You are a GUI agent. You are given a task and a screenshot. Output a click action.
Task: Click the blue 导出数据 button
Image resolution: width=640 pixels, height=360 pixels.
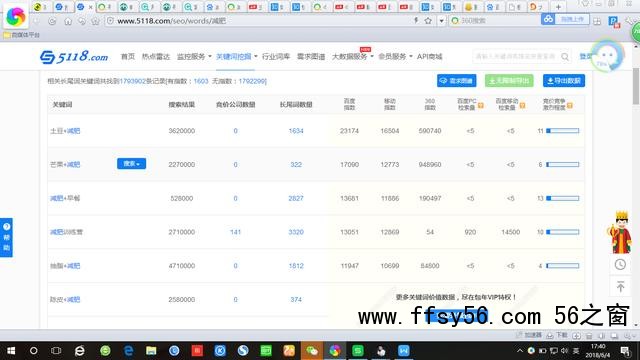point(564,81)
